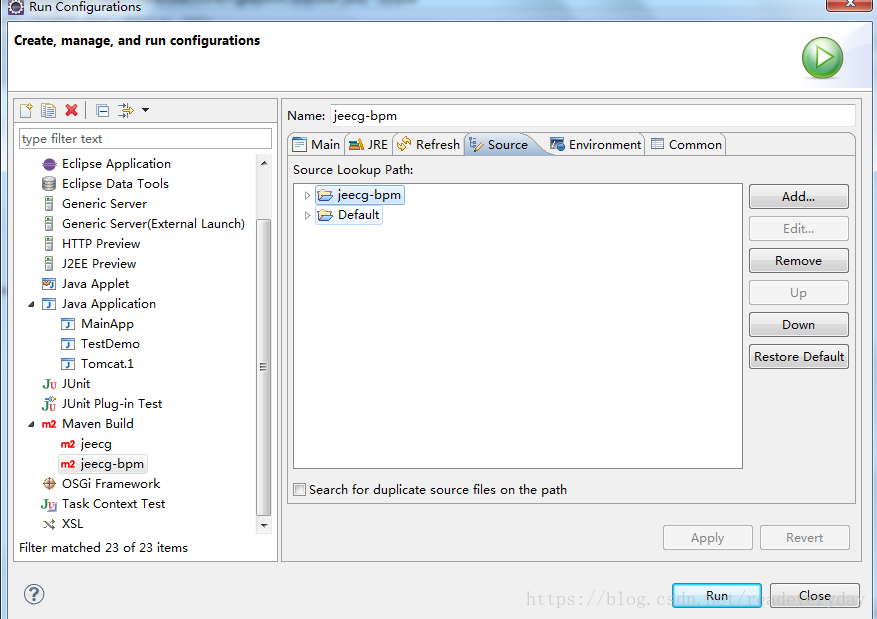The width and height of the screenshot is (877, 619).
Task: Open the Common tab
Action: click(x=686, y=145)
